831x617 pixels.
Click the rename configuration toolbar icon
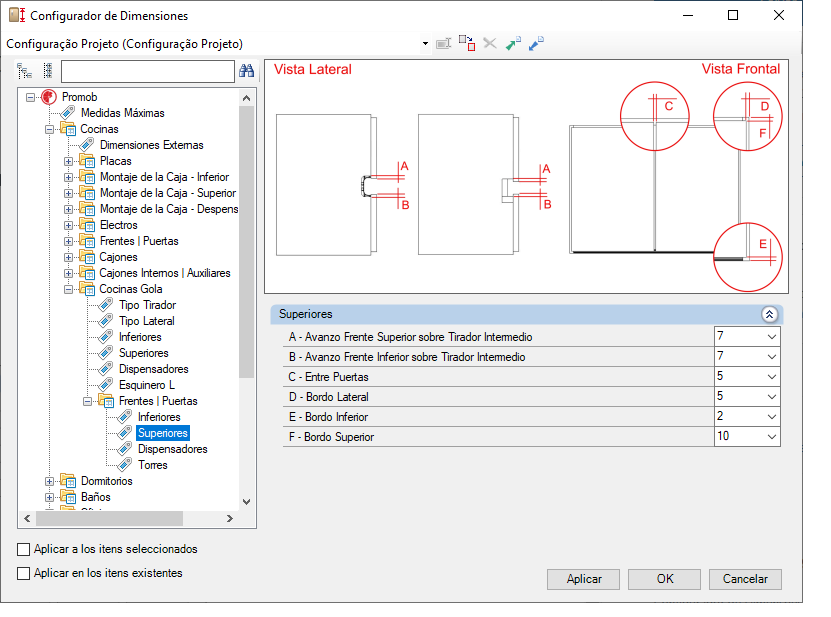tap(444, 44)
